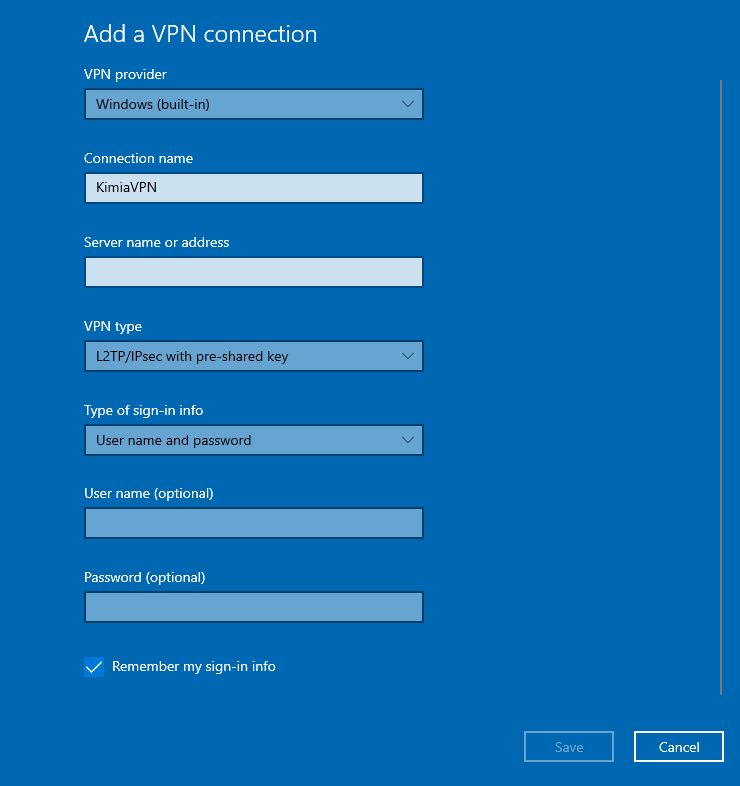
Task: Open the VPN provider dropdown
Action: click(253, 104)
